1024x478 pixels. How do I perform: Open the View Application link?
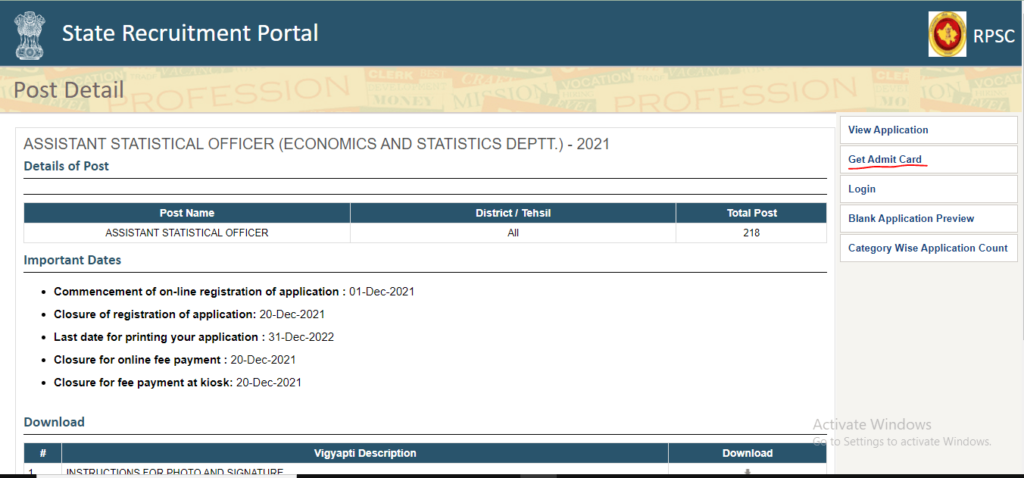(x=887, y=130)
